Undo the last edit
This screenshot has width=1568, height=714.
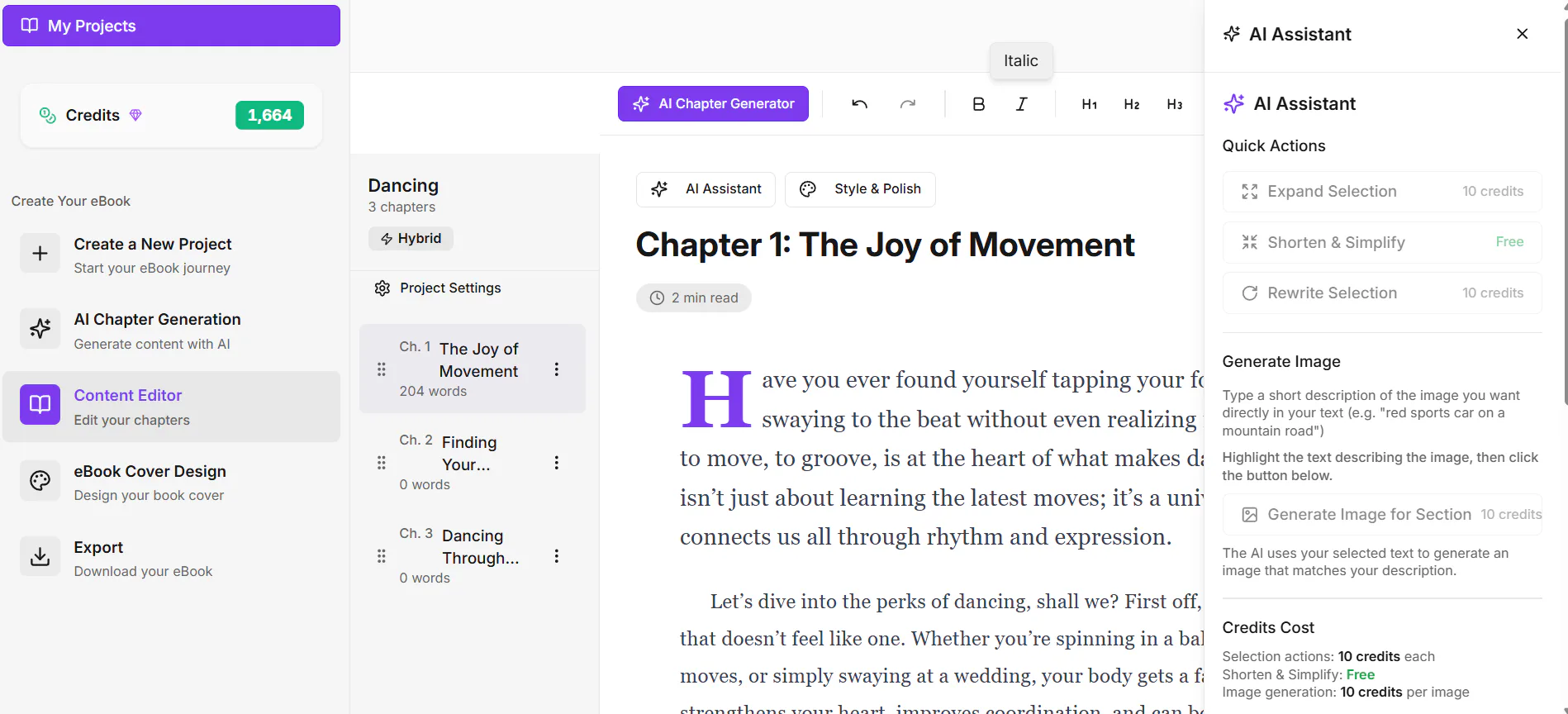[859, 104]
